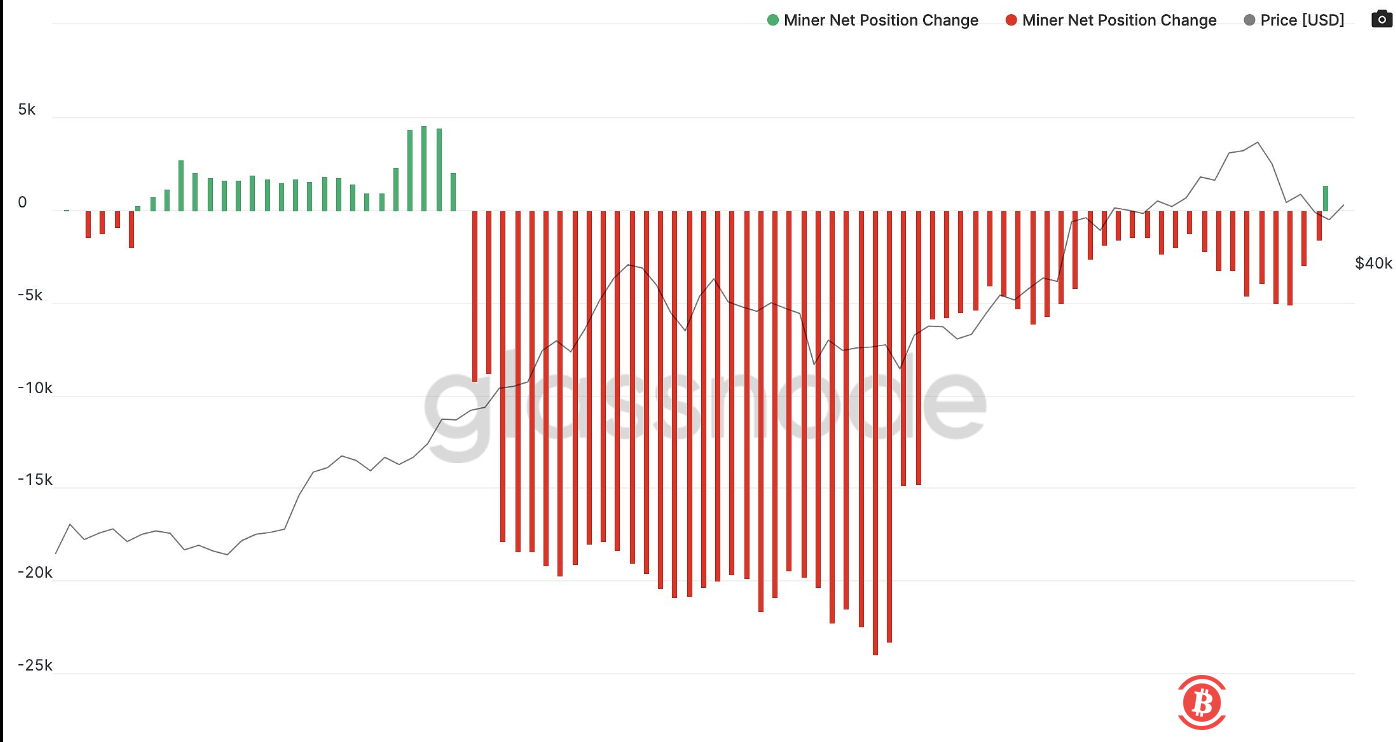The image size is (1396, 742).
Task: Click the green legend dot marker
Action: [x=772, y=20]
